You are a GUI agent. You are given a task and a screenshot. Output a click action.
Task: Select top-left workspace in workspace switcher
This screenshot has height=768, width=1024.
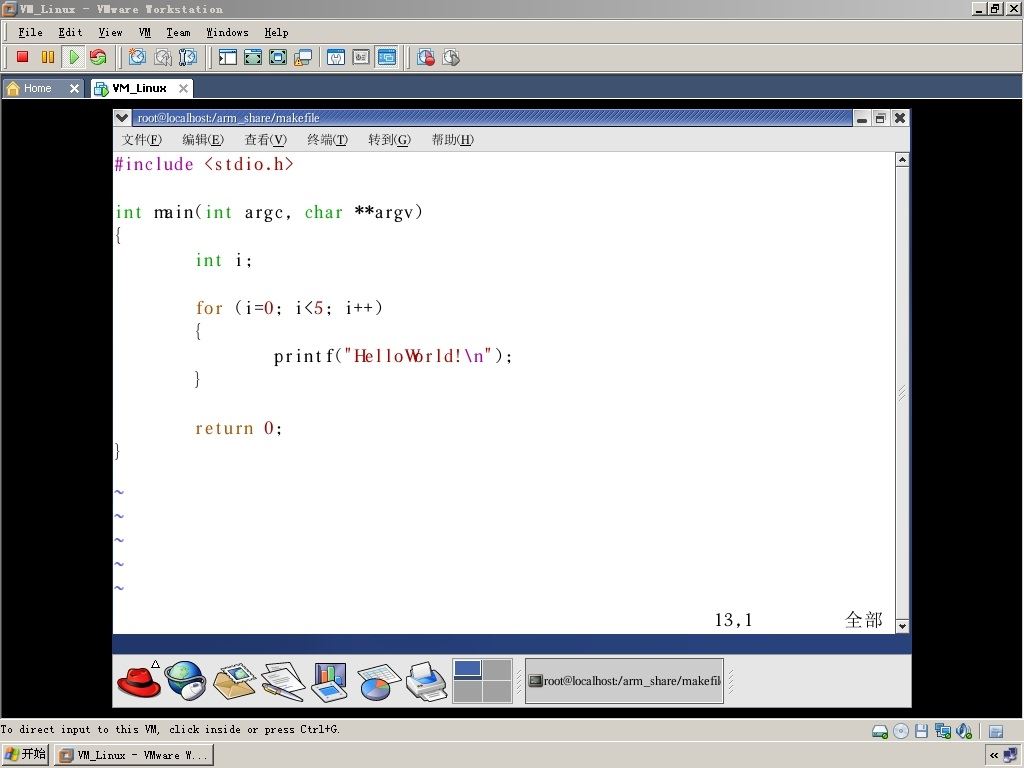point(468,669)
